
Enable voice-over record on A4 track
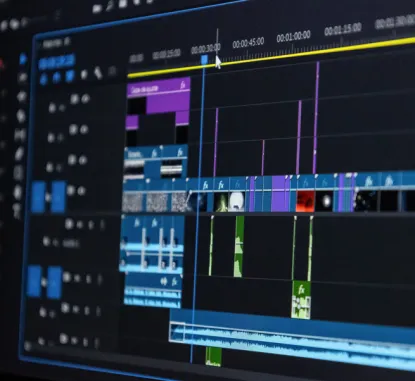[x=96, y=343]
